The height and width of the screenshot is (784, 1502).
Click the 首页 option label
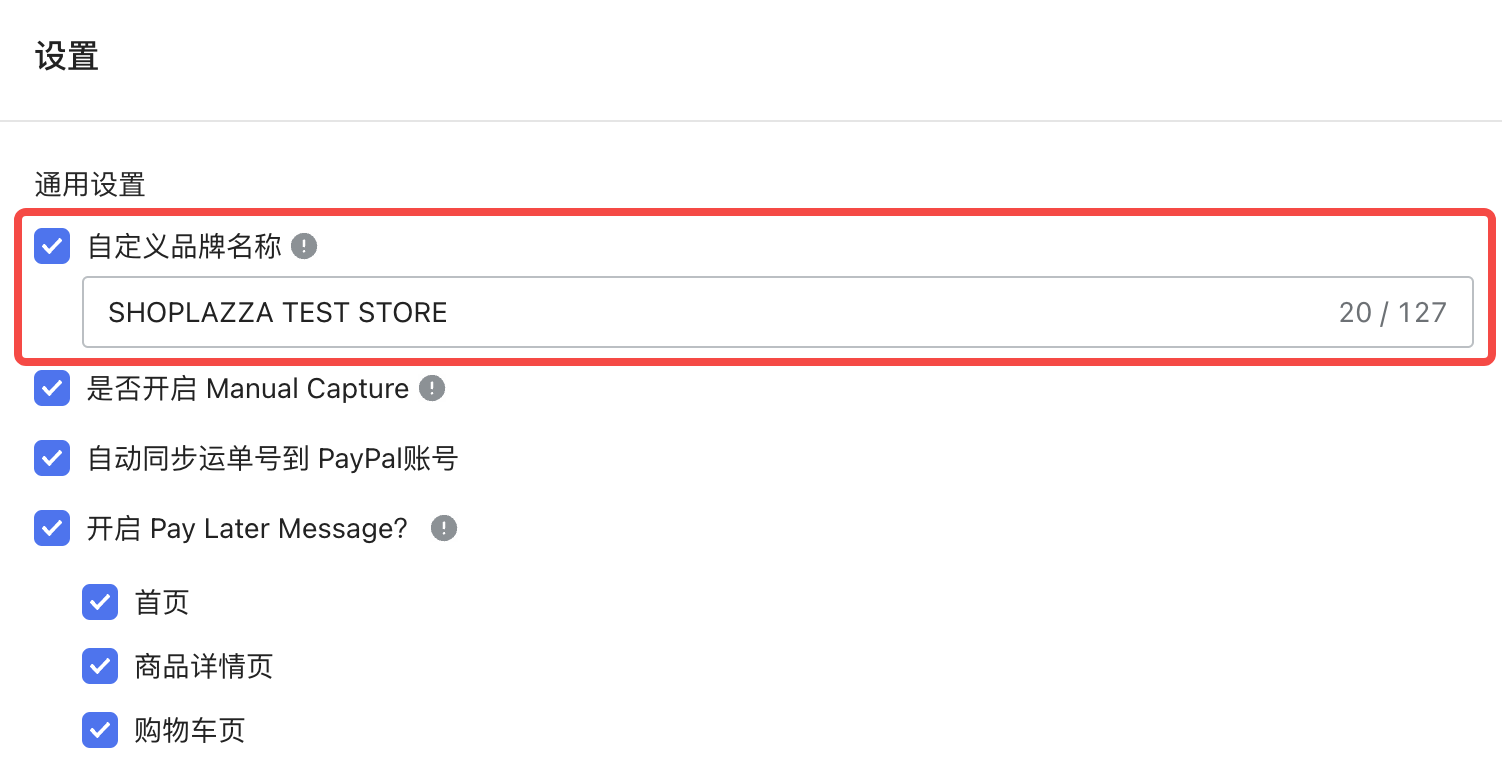click(162, 602)
